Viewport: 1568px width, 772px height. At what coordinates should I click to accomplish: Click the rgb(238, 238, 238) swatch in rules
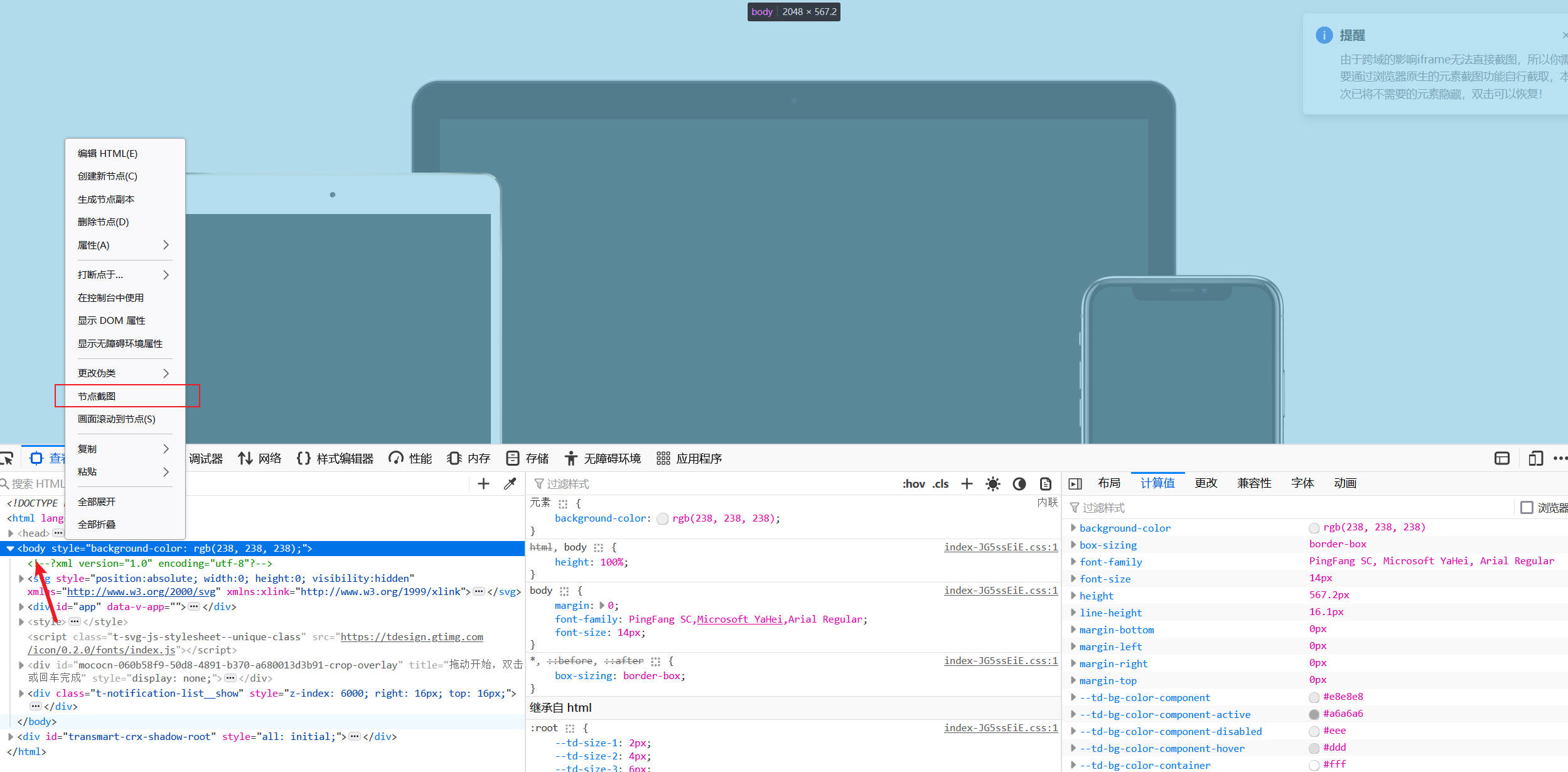coord(662,519)
